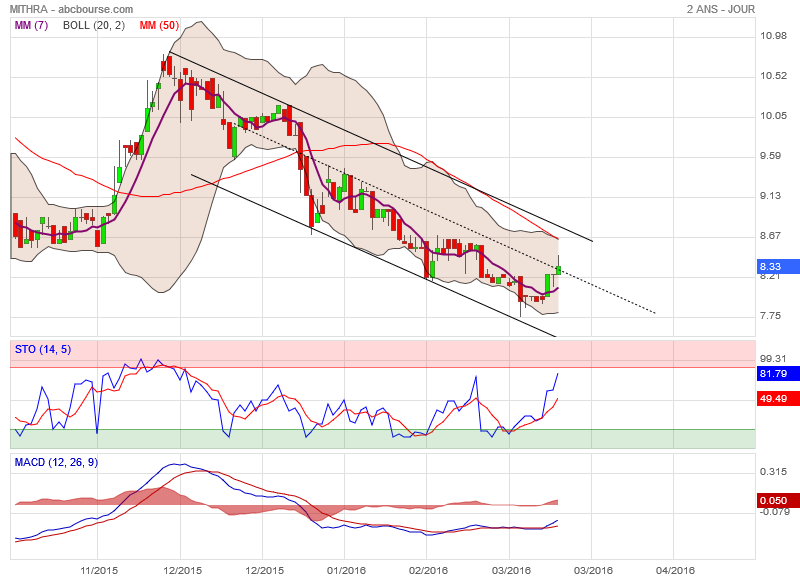Select the MM (7) indicator legend

click(31, 25)
